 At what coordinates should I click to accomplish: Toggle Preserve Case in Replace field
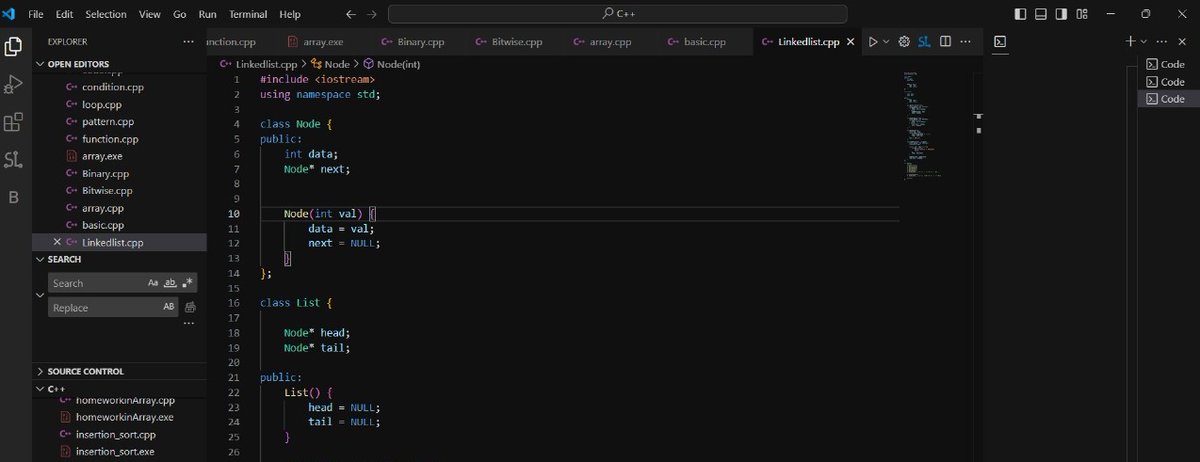169,307
